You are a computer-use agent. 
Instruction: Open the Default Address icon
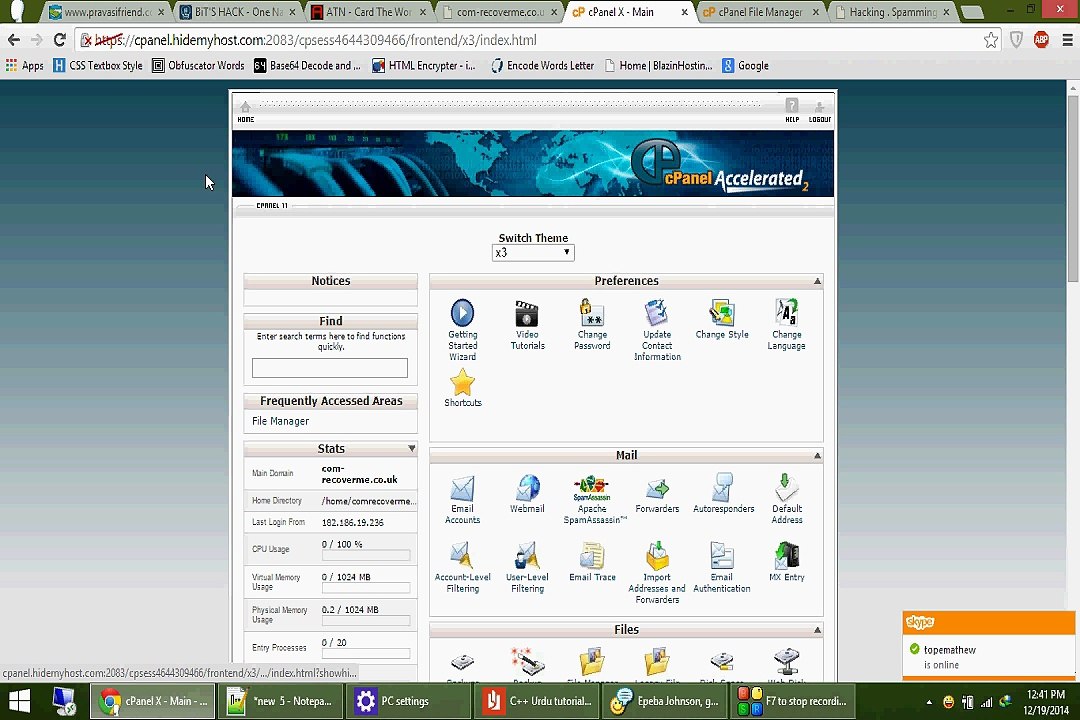[786, 488]
